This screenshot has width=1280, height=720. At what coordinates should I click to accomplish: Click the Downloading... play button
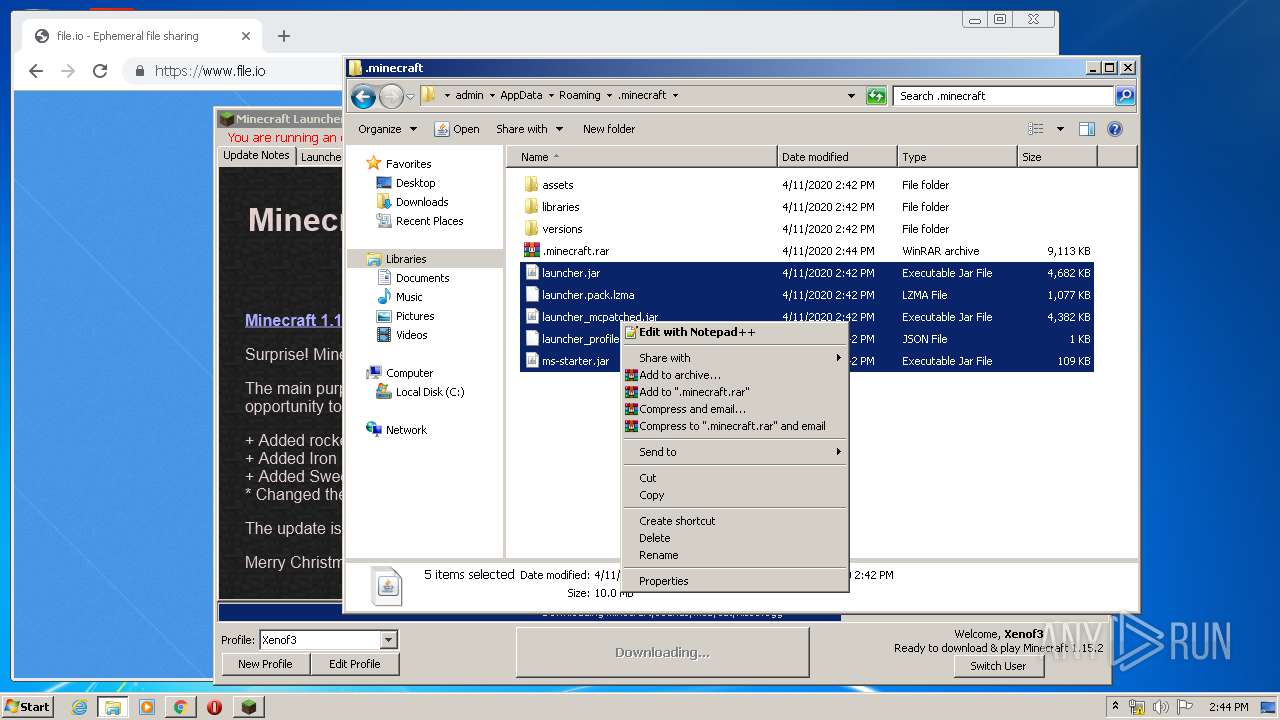tap(662, 652)
